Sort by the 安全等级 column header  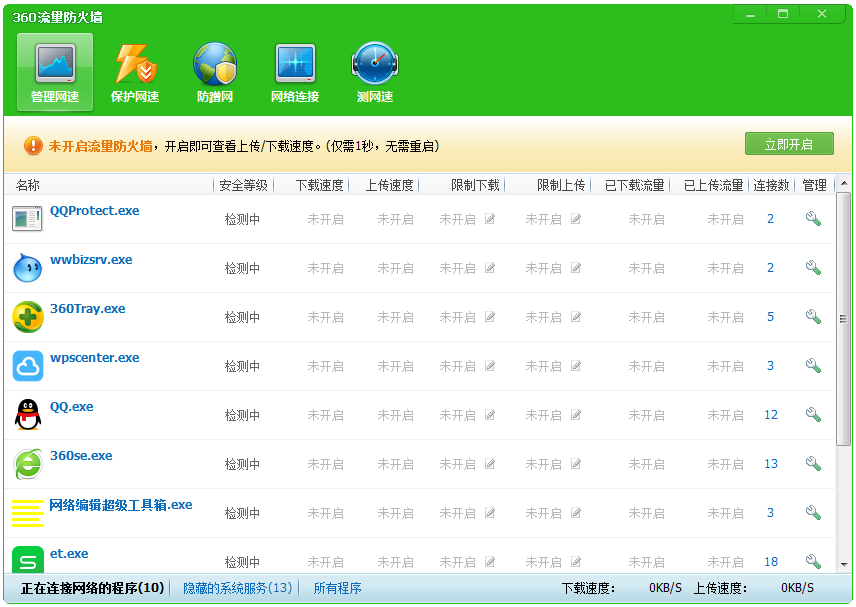(243, 185)
